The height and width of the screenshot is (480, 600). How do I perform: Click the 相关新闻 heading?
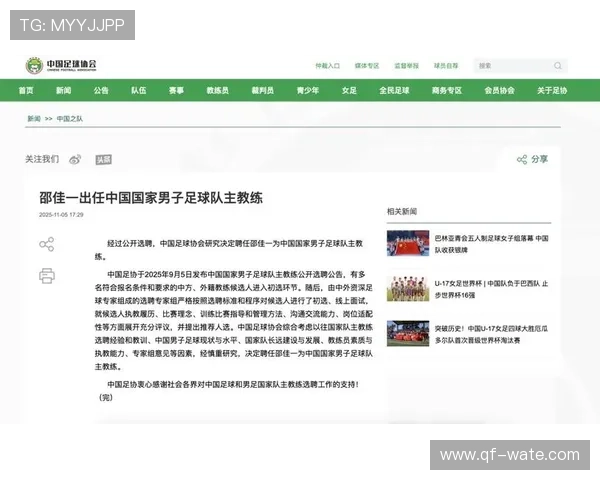pyautogui.click(x=402, y=211)
